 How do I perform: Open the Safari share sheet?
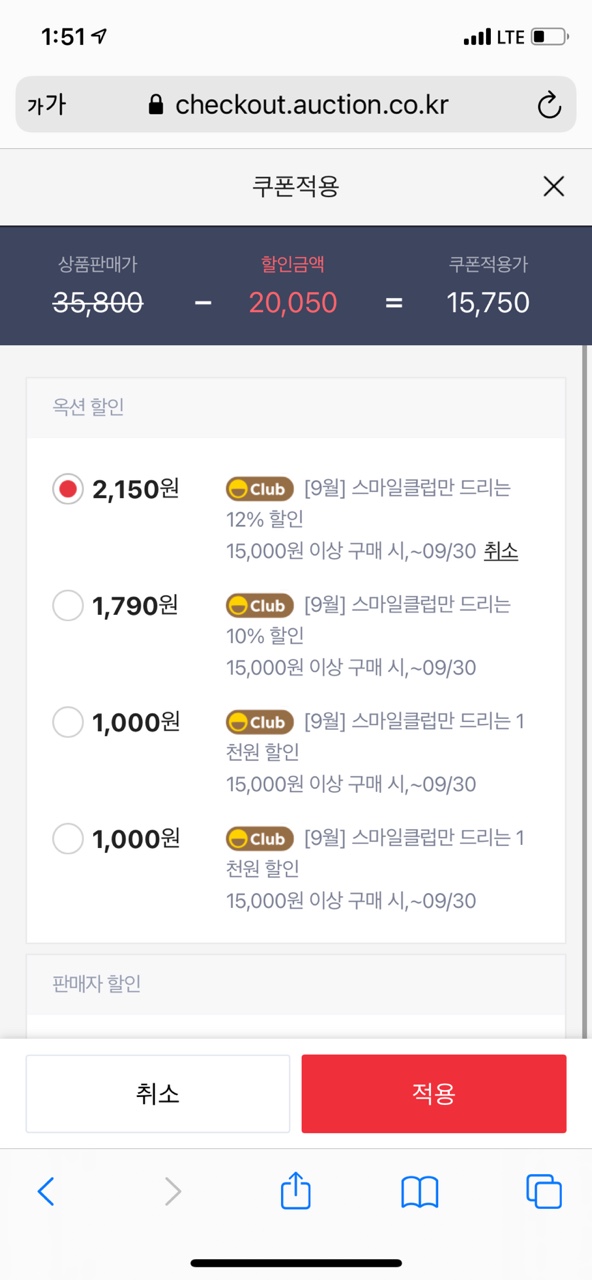click(x=295, y=1189)
